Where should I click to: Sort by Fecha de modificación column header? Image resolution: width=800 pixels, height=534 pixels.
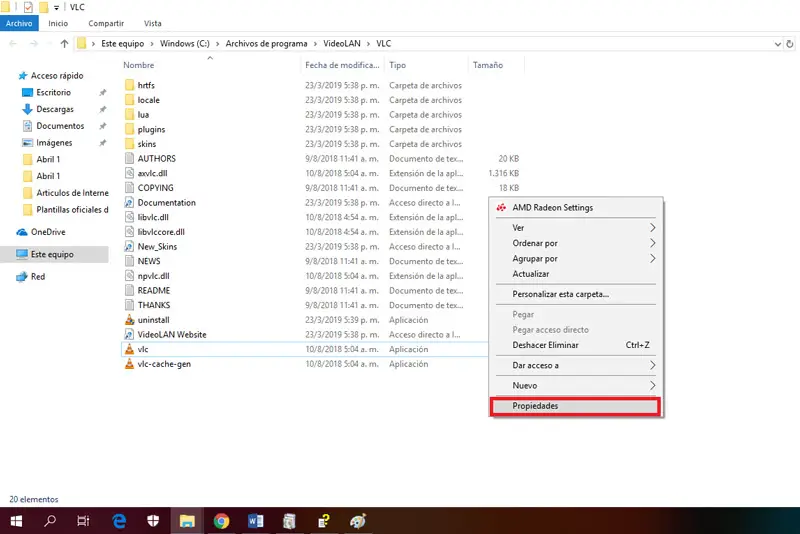pos(342,65)
